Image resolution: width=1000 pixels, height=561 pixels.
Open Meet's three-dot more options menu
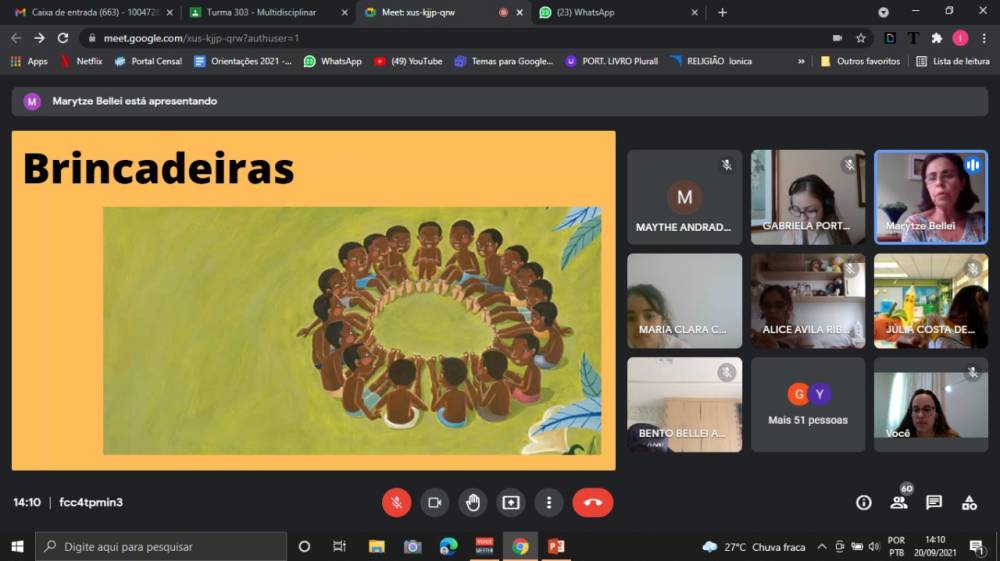[549, 502]
